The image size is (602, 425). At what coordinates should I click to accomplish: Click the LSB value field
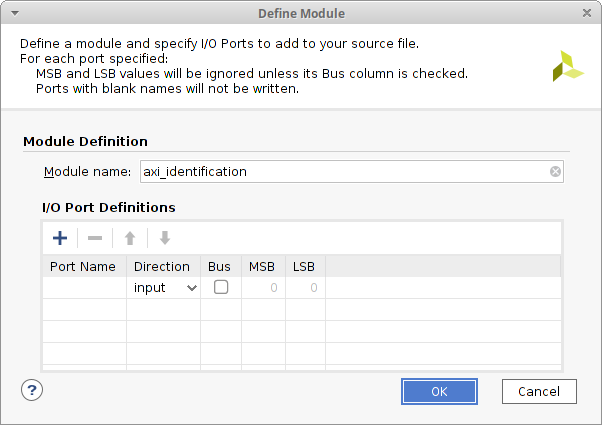tap(304, 287)
